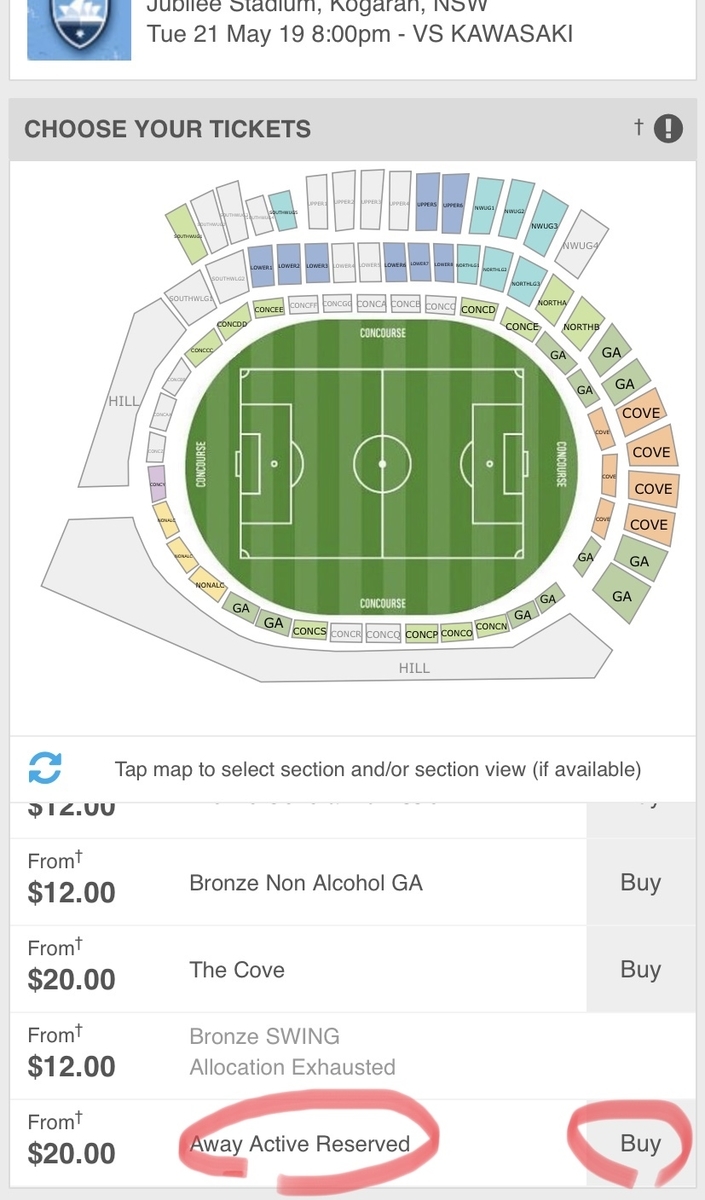Select the CONCP section on map
This screenshot has height=1200, width=705.
422,634
